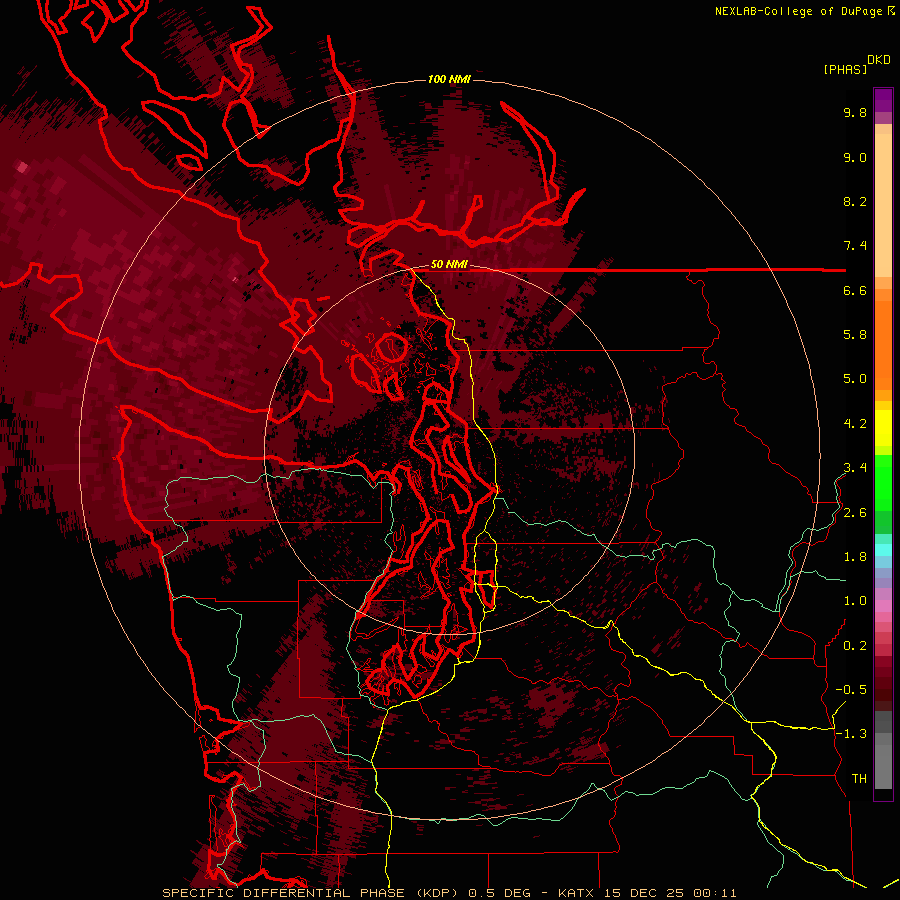Click the -1.3 legend value
This screenshot has height=900, width=900.
[x=851, y=734]
